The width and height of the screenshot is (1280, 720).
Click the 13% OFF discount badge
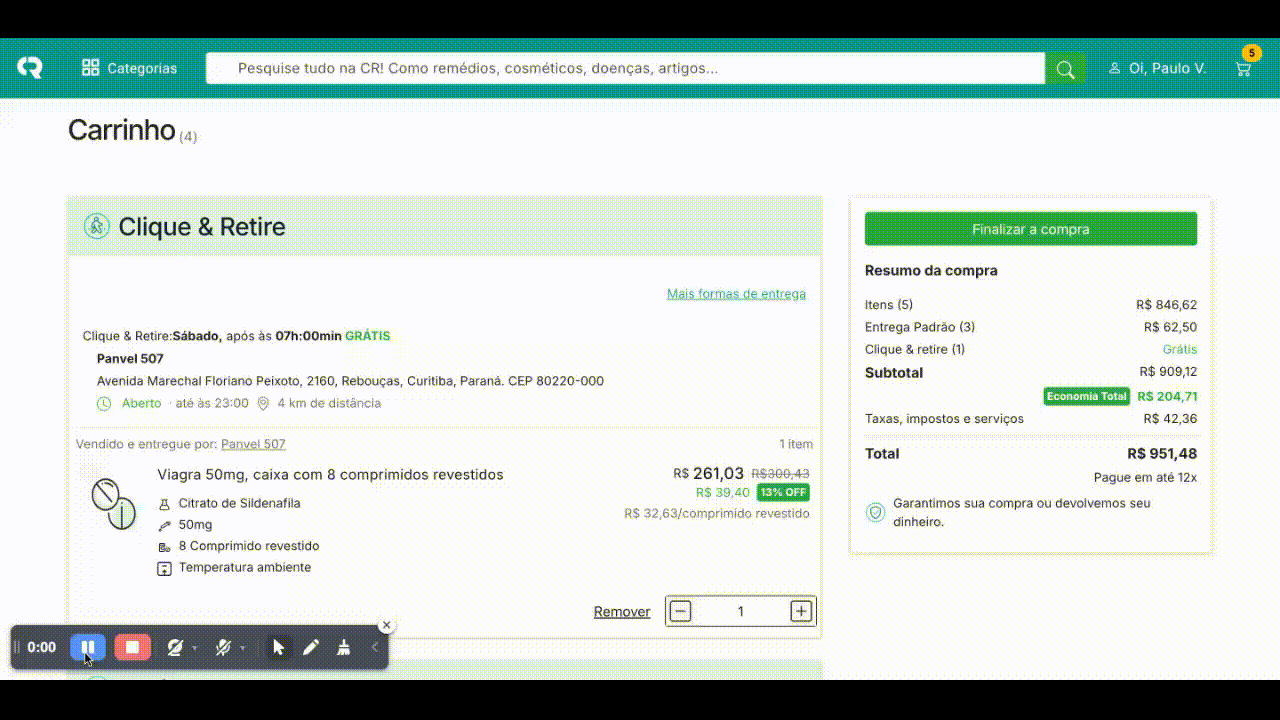(x=783, y=492)
